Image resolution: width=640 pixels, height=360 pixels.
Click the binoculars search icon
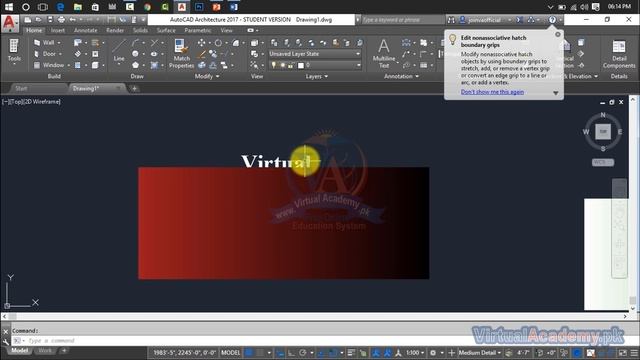(451, 20)
